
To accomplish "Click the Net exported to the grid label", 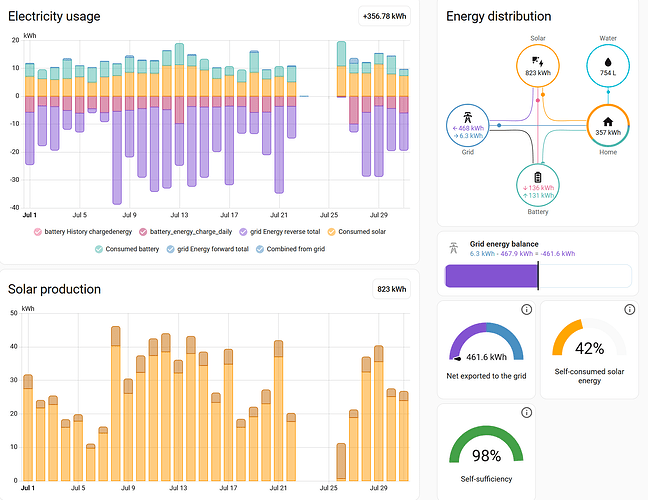I will (486, 376).
